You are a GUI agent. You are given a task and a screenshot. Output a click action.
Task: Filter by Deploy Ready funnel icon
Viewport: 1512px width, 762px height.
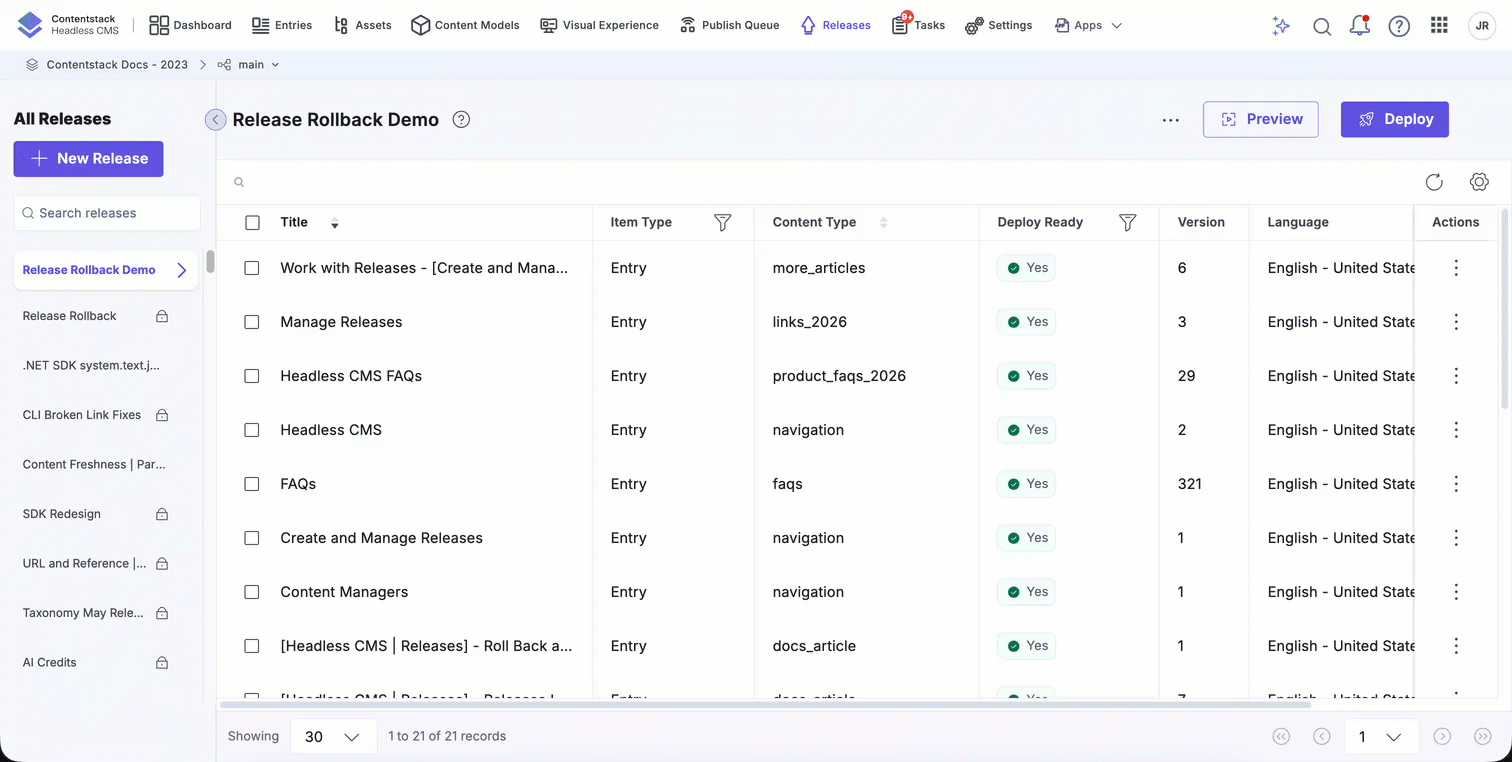(1127, 223)
